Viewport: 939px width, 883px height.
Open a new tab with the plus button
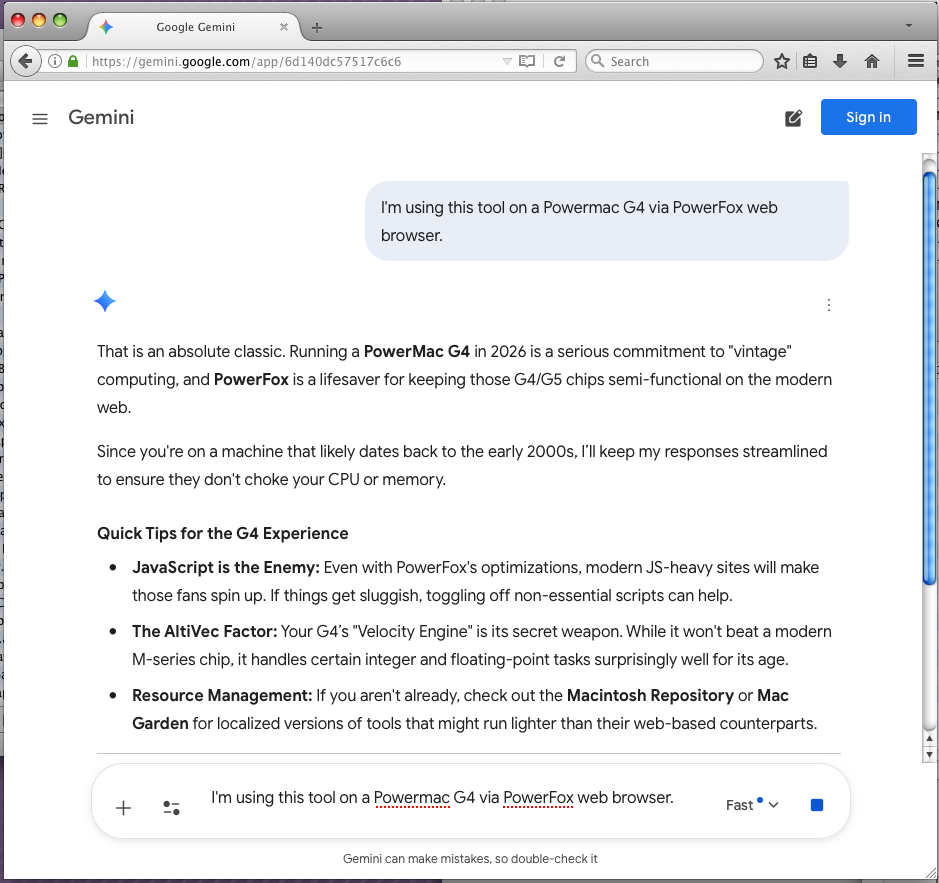(317, 28)
